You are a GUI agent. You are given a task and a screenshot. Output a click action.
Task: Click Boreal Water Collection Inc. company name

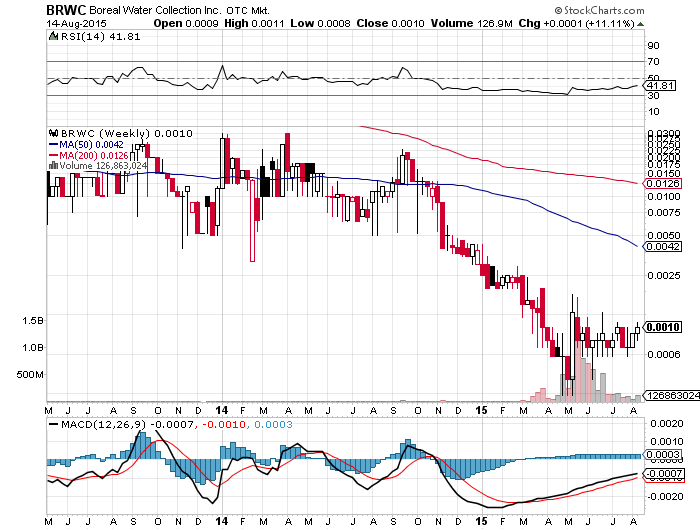point(155,10)
